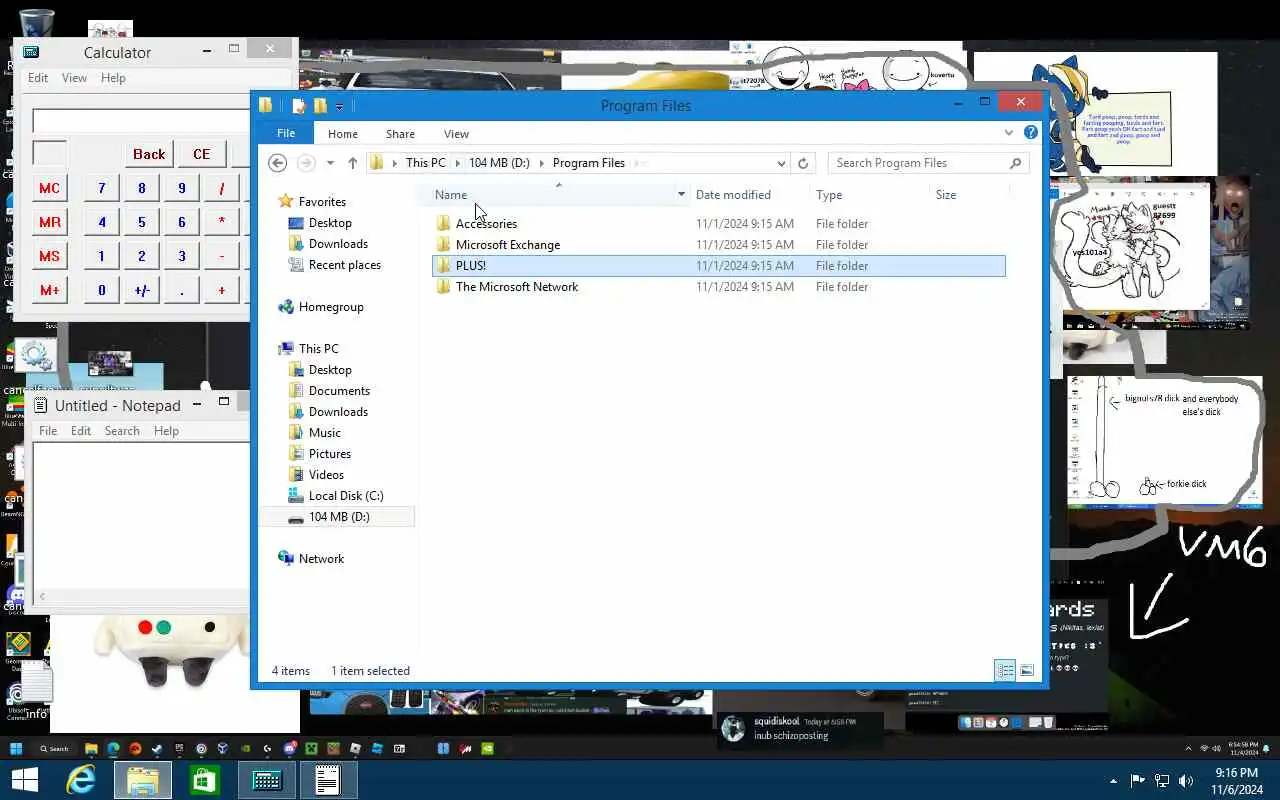Click Local Disk (C:) in navigation pane

click(x=345, y=496)
